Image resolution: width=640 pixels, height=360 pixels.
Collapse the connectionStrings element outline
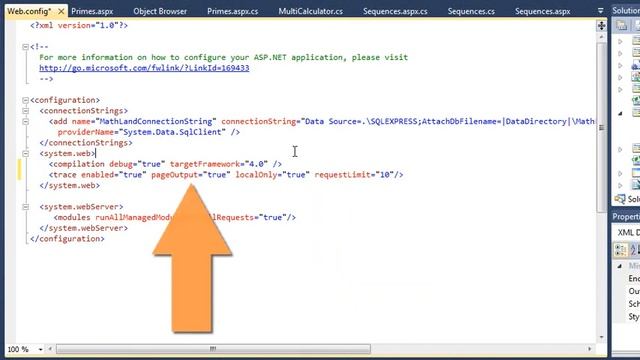click(25, 111)
